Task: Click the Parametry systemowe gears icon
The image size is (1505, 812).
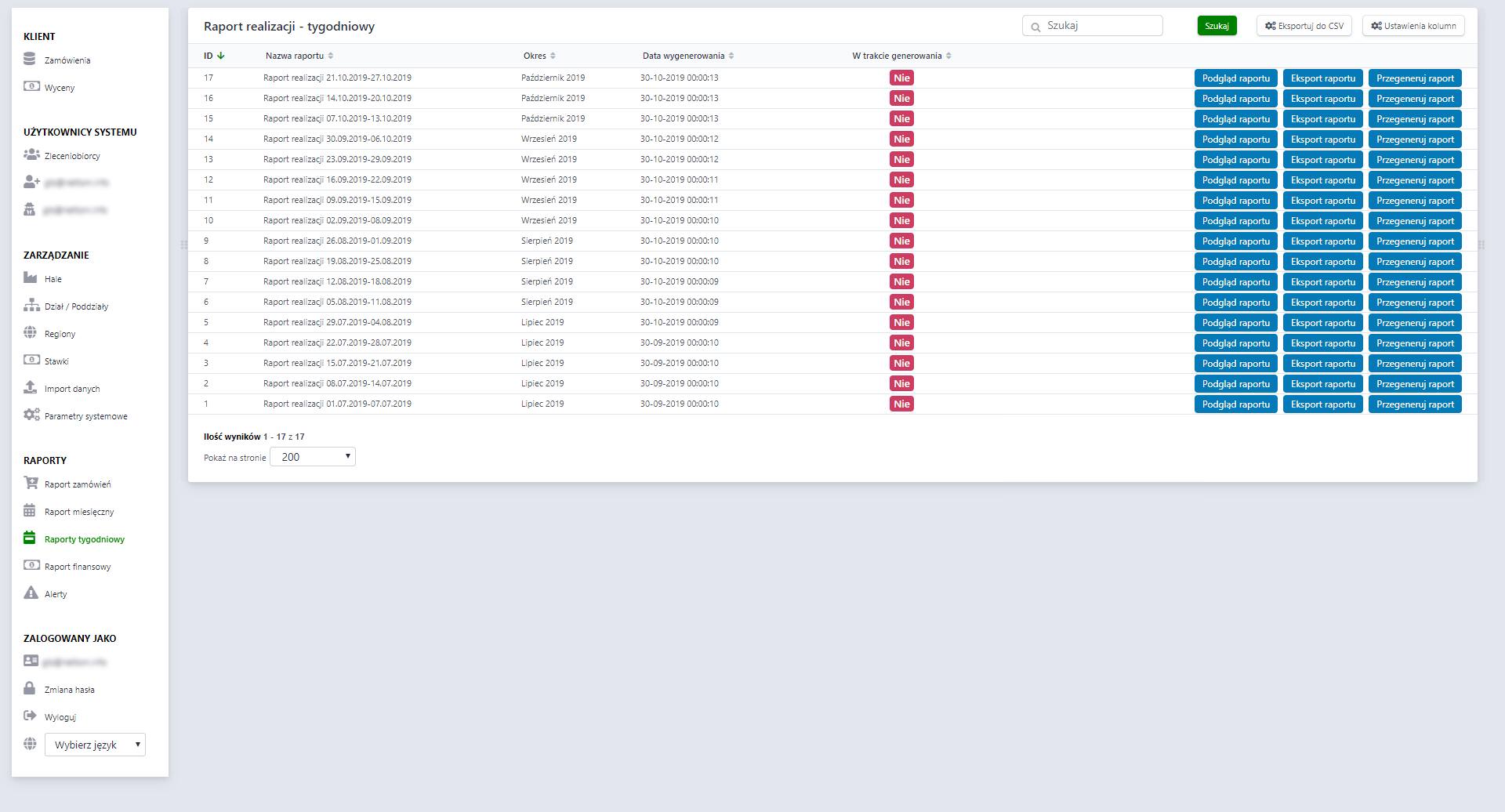Action: pos(31,415)
